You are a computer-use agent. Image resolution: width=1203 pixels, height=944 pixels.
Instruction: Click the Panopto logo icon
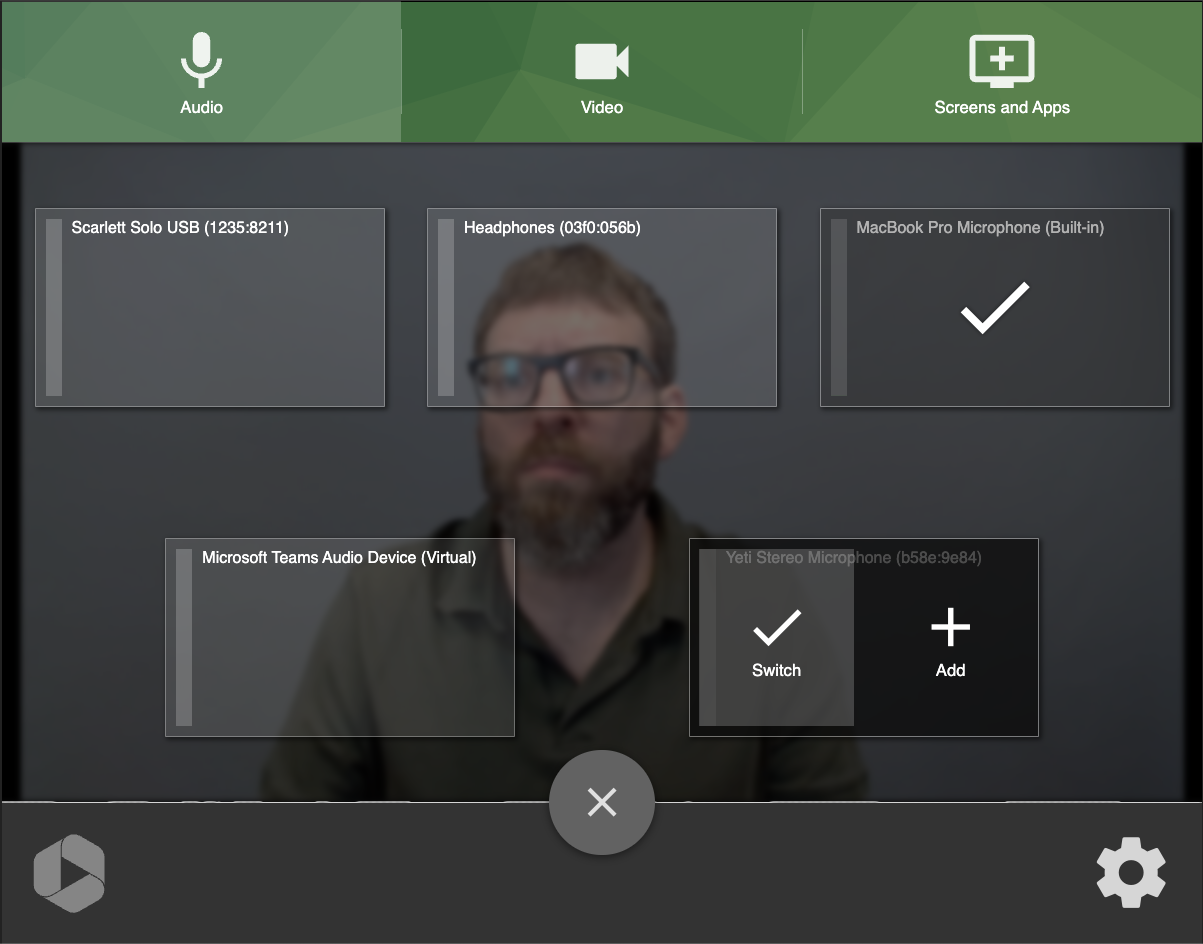click(x=69, y=873)
